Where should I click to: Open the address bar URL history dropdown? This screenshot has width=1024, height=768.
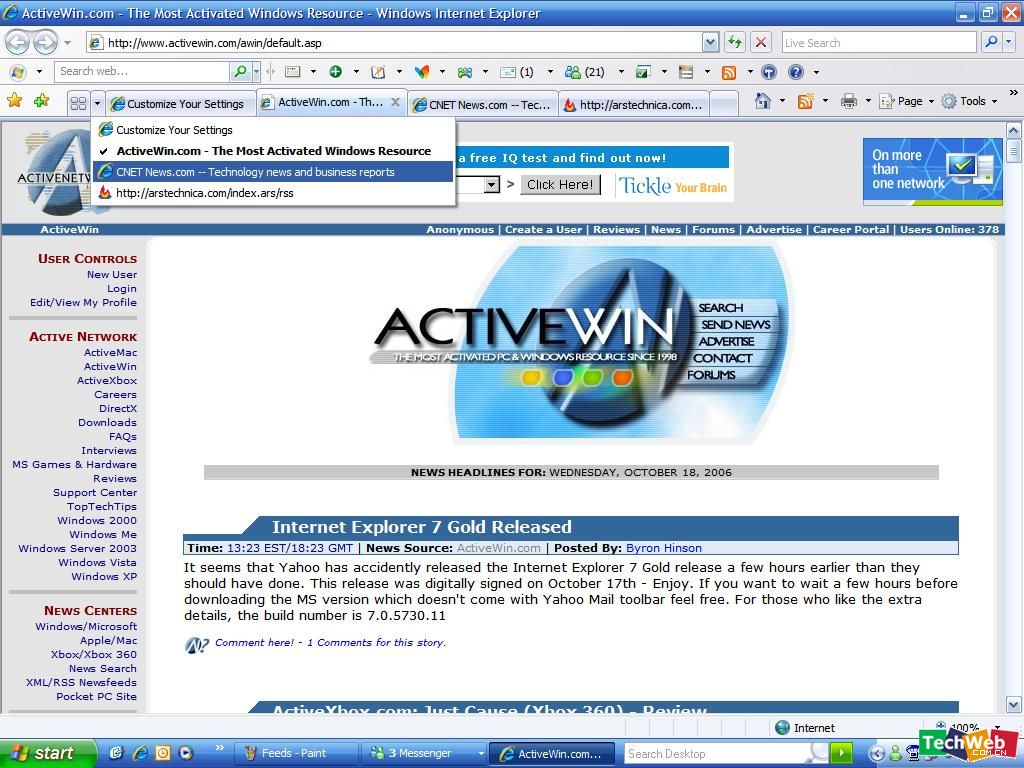click(711, 42)
